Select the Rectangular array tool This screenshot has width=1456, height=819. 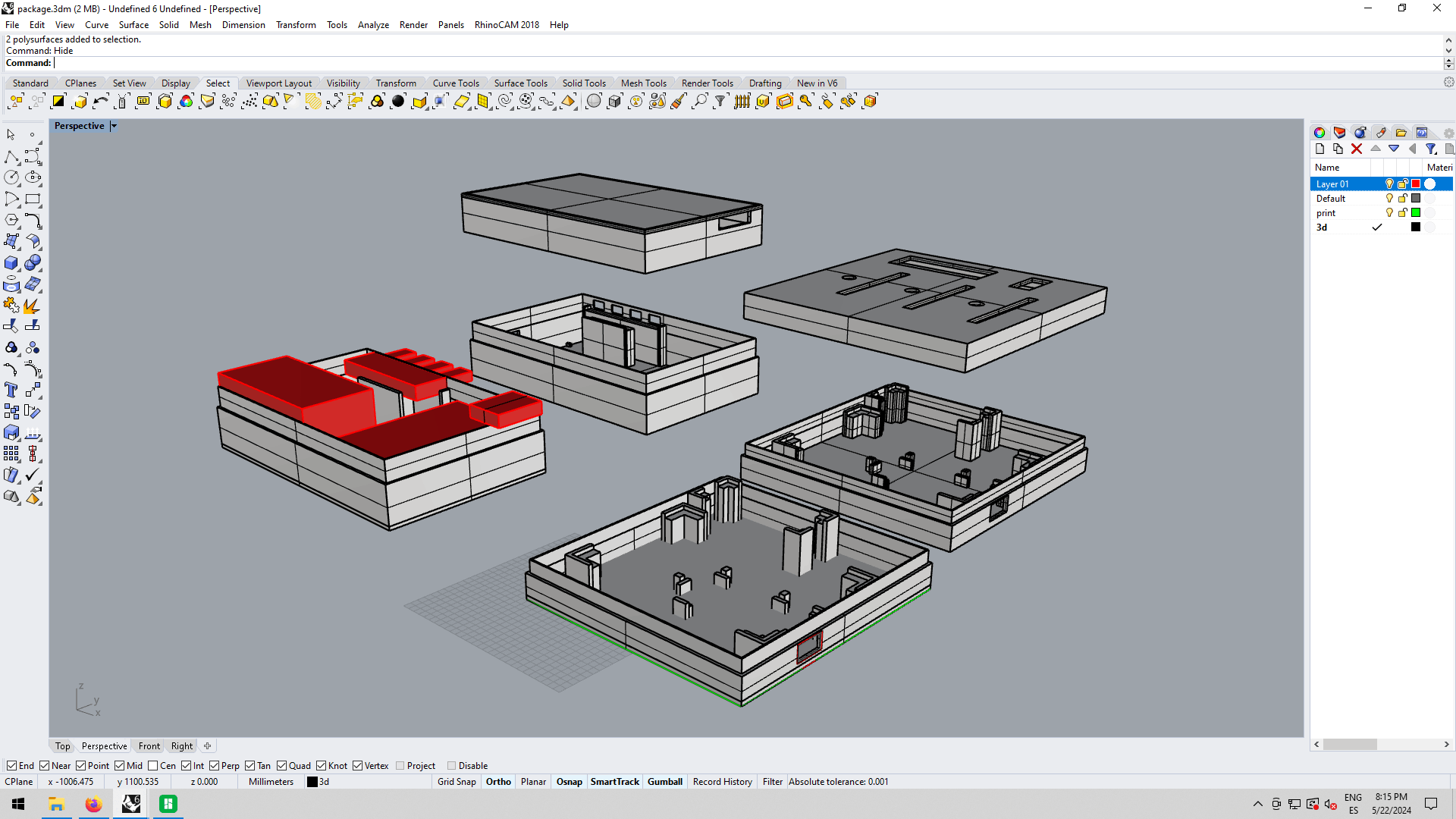point(11,453)
